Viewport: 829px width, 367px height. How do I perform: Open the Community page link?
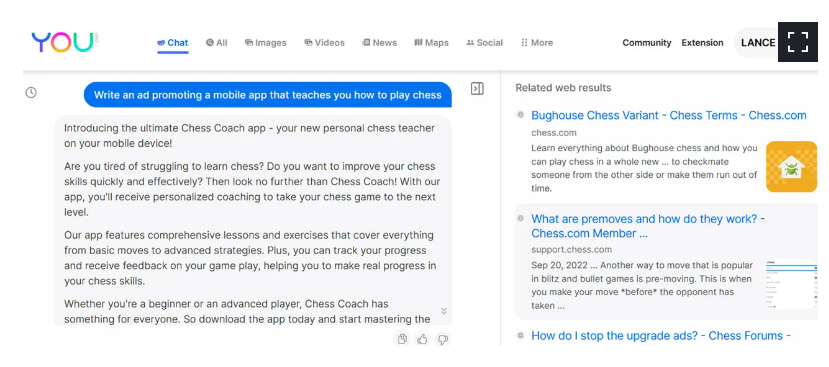(x=647, y=43)
